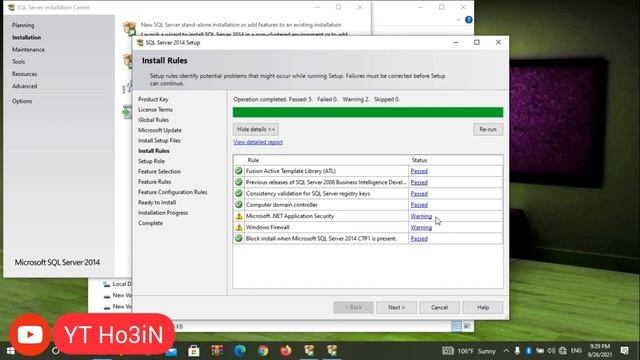Click the green completed progress bar
640x360 pixels.
tap(368, 112)
